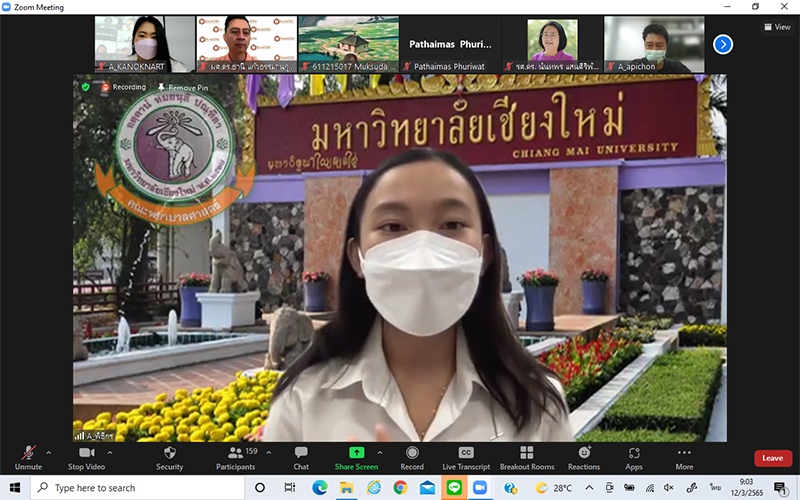Select 611215017 Muksuda video thumbnail
Screen dimensions: 800x500
348,44
